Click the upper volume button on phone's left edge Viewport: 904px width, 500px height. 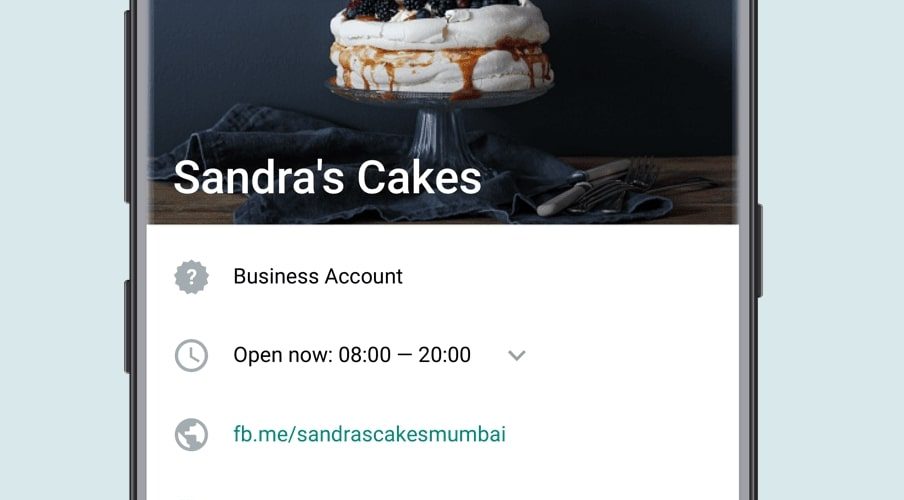(127, 107)
